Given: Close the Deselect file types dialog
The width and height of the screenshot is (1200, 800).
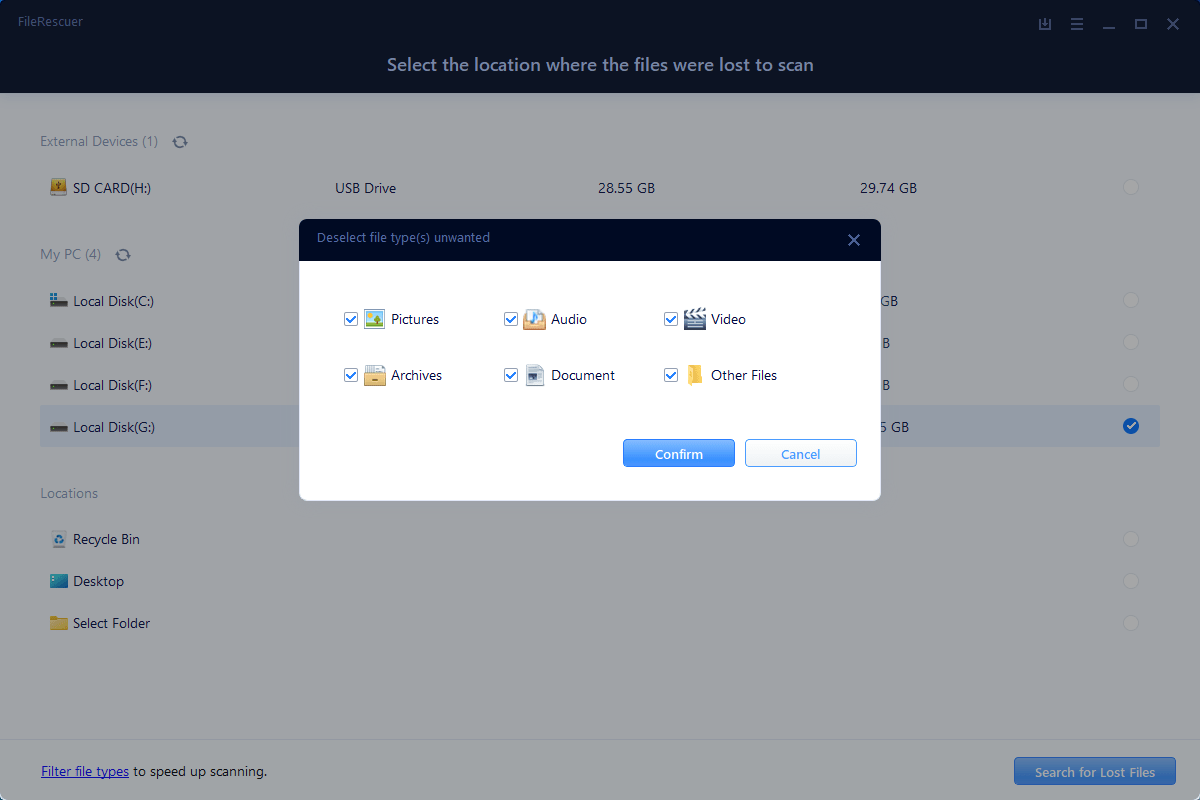Looking at the screenshot, I should coord(853,240).
